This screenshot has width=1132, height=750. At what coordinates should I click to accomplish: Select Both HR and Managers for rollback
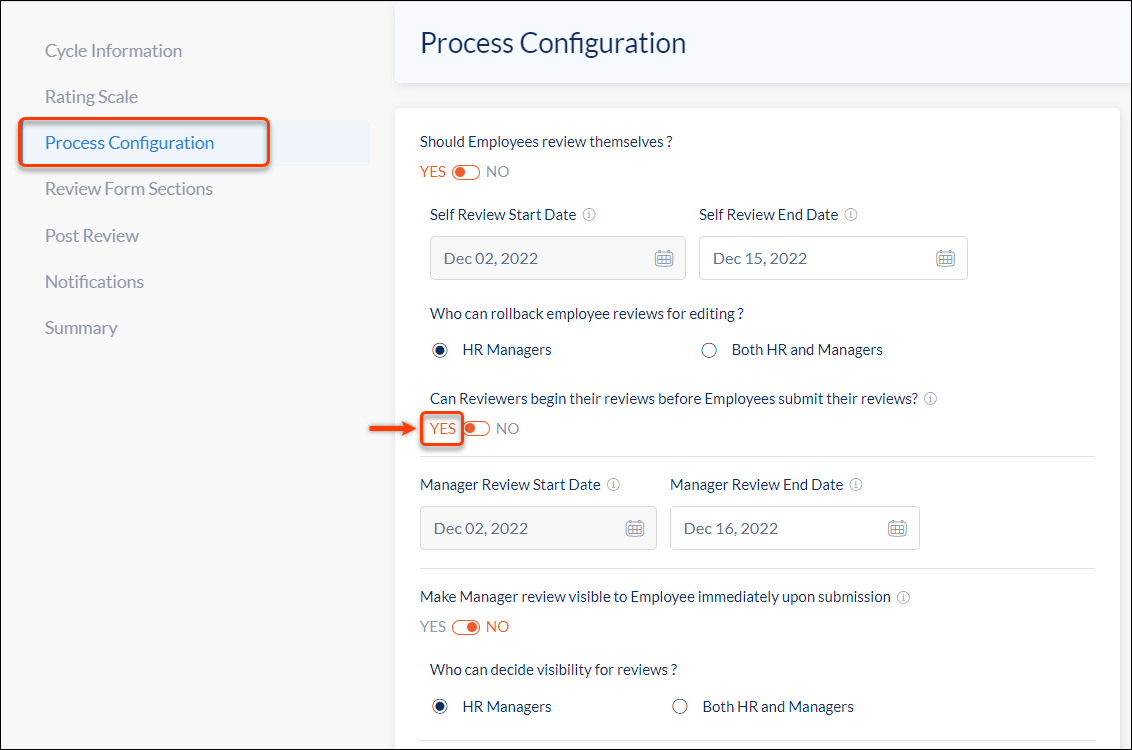(709, 350)
